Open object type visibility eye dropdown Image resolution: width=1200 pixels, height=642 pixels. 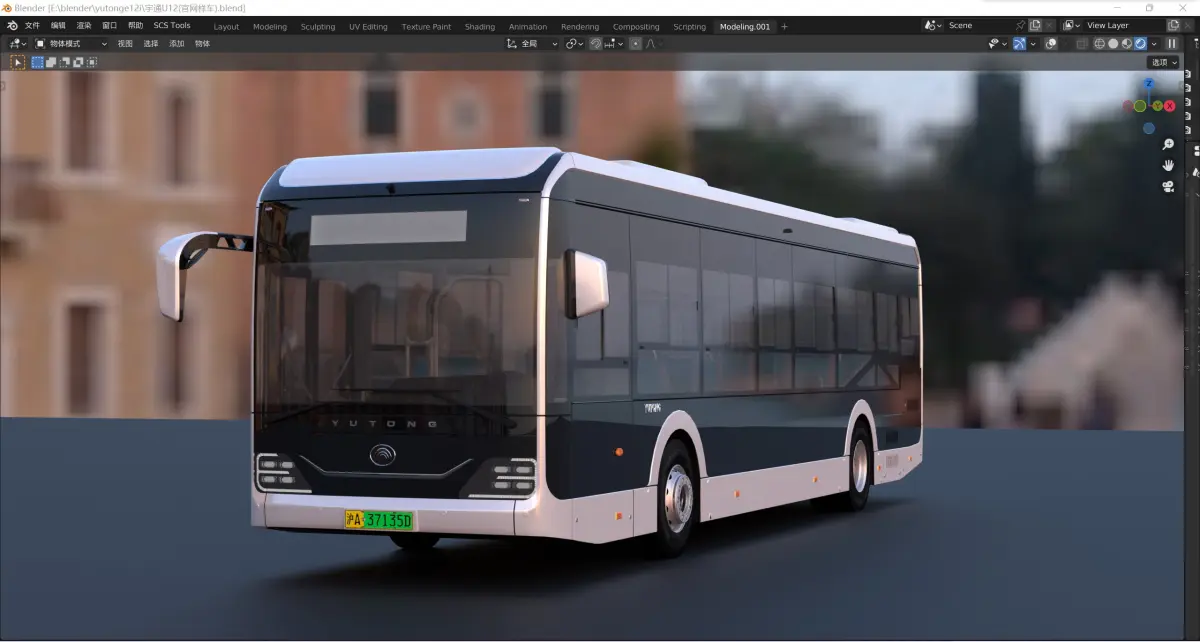coord(998,44)
